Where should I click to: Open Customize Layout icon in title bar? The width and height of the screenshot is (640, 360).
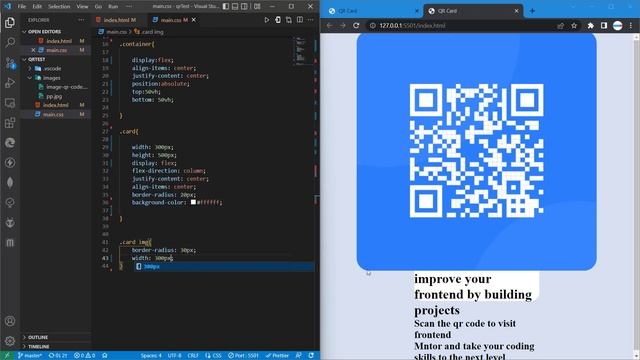click(257, 7)
